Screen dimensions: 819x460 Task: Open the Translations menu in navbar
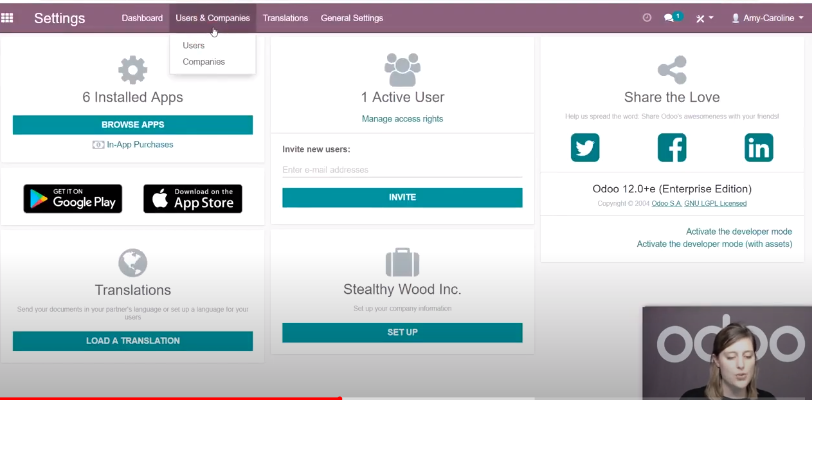point(285,18)
